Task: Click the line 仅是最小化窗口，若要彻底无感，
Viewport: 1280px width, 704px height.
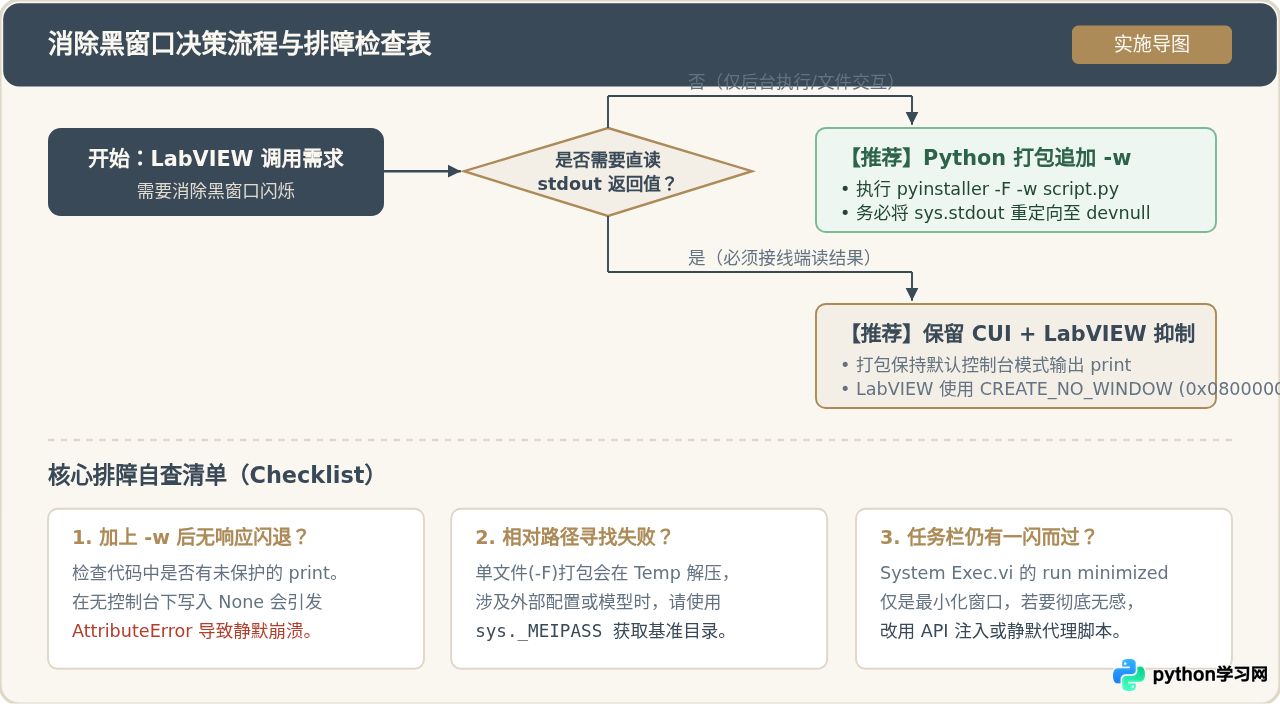Action: pyautogui.click(x=1007, y=602)
